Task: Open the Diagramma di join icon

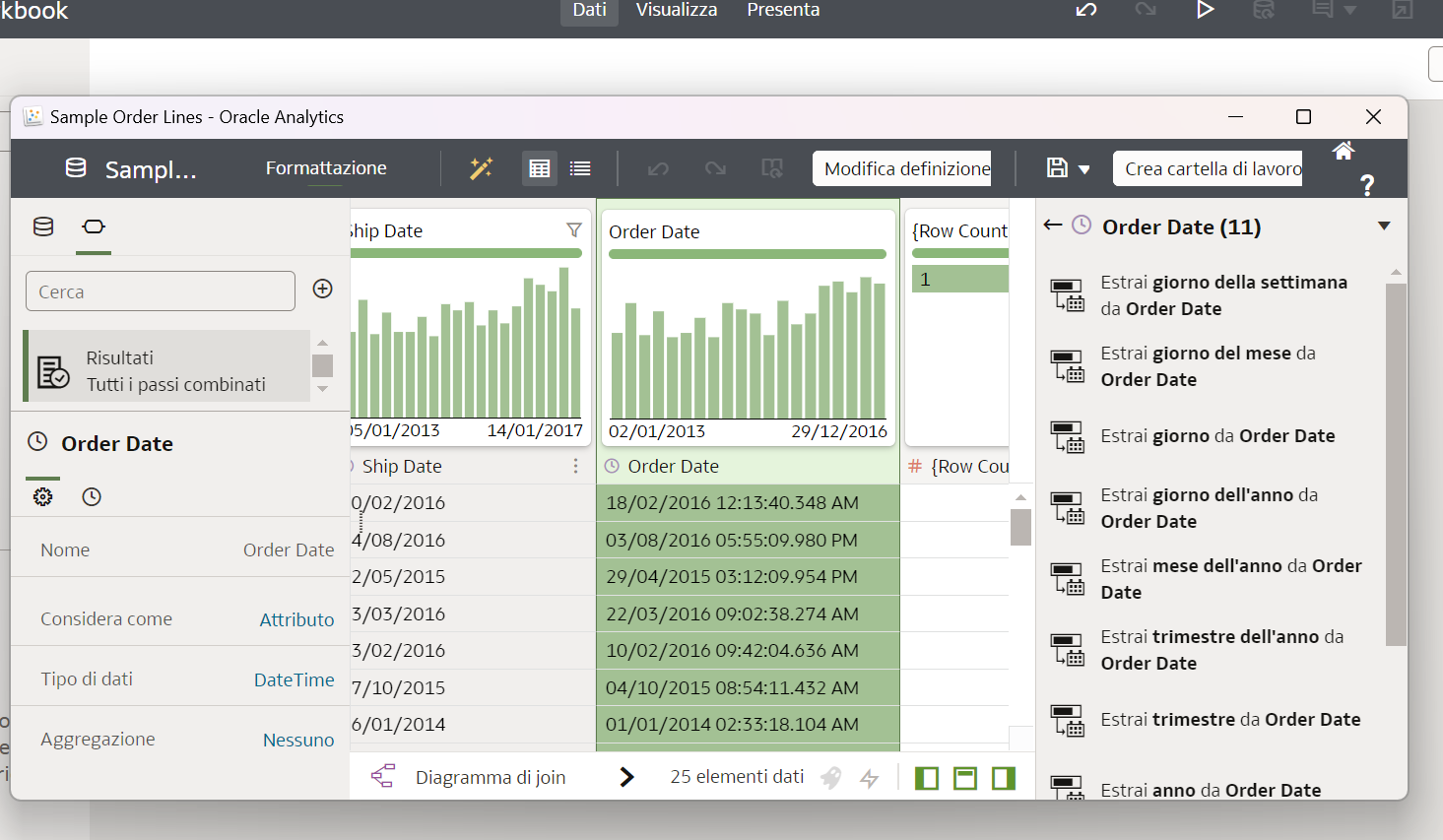Action: 382,776
